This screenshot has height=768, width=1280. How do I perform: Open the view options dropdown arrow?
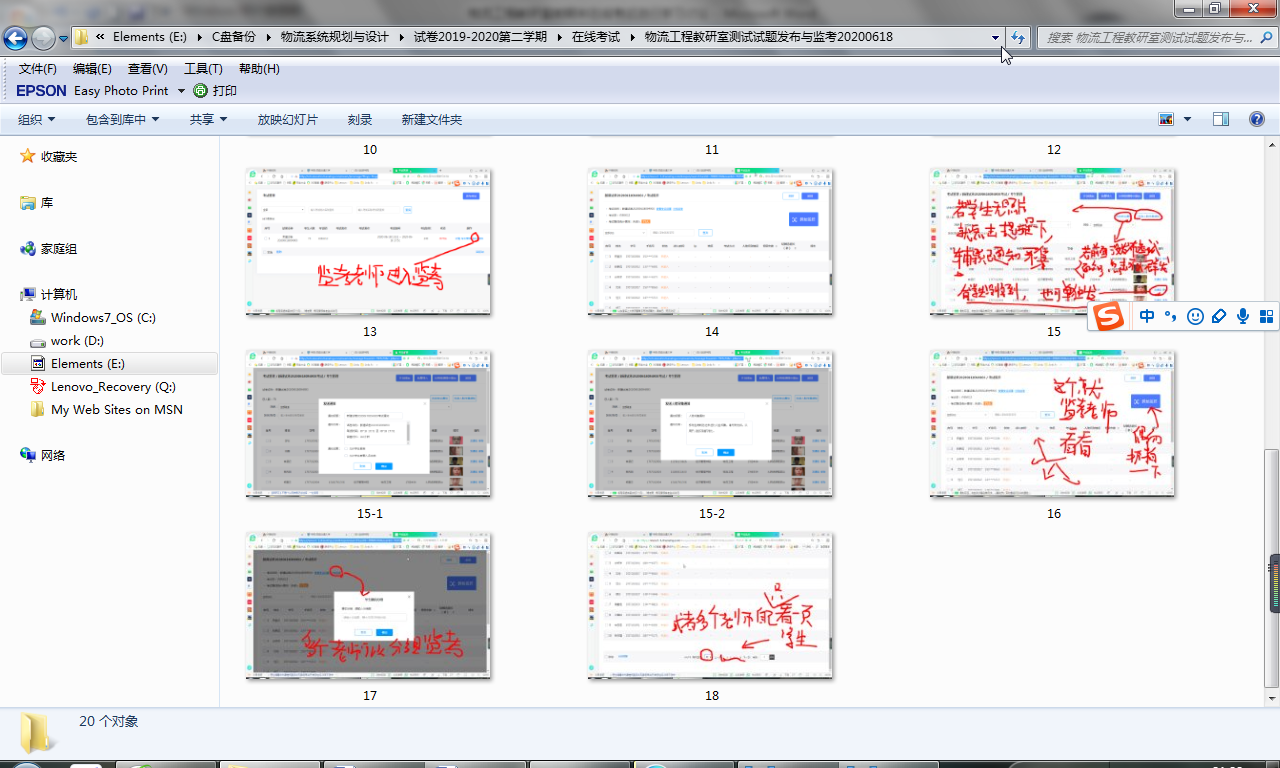click(x=1187, y=119)
